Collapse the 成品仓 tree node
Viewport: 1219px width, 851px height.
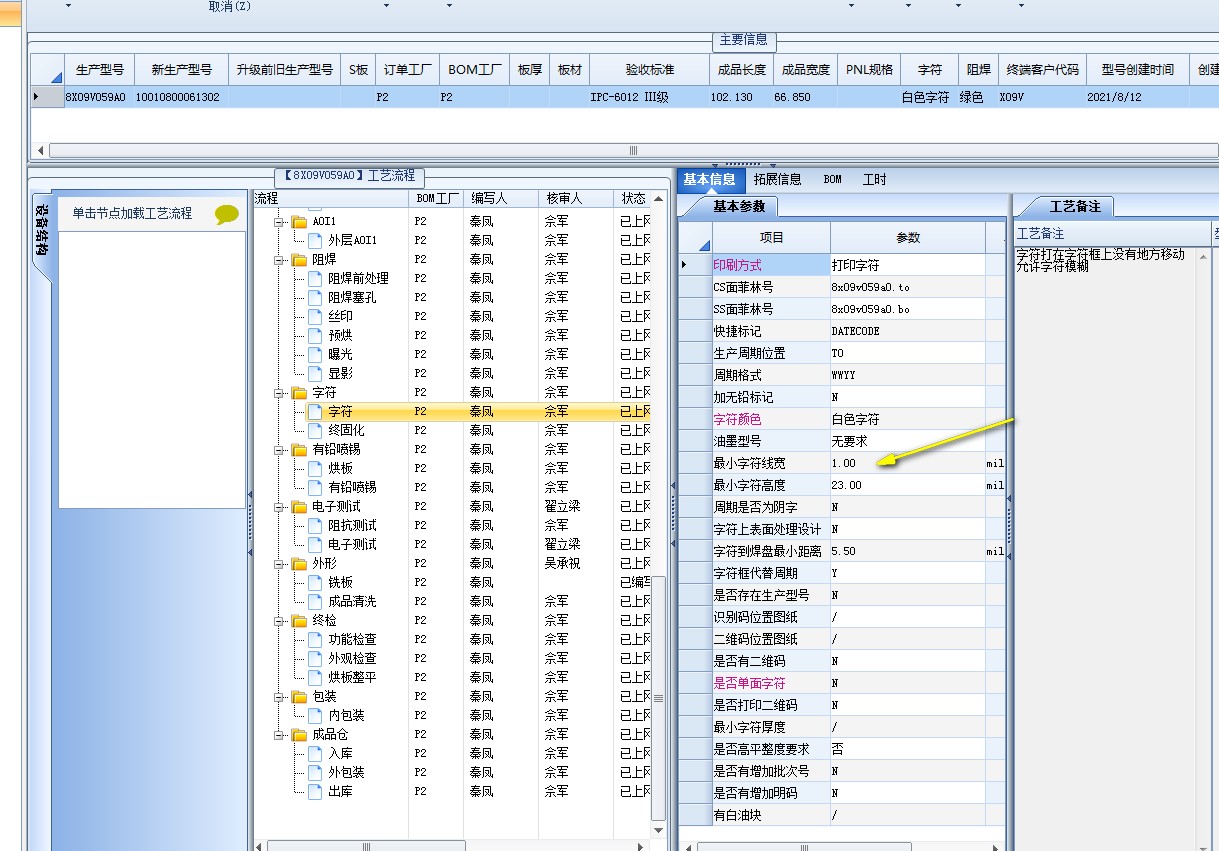click(x=279, y=734)
